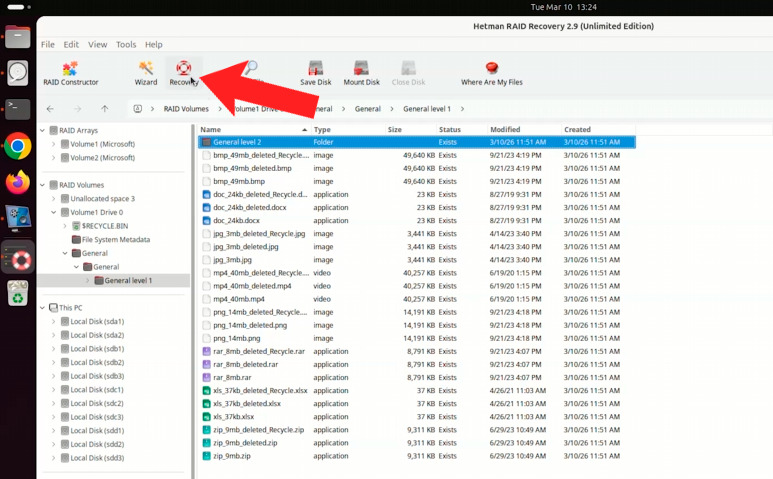Viewport: 773px width, 479px height.
Task: Open the Edit menu
Action: tap(71, 44)
